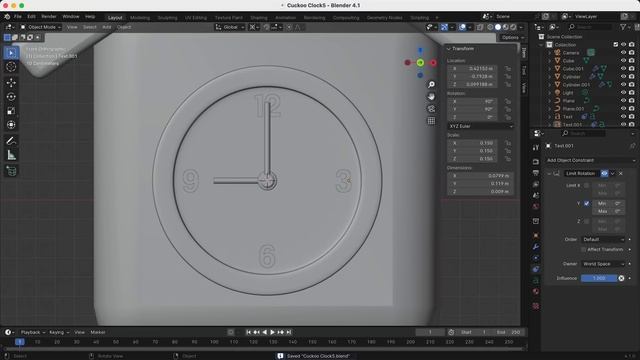Toggle camera view with camera icon
Viewport: 640px width, 360px height.
click(431, 109)
